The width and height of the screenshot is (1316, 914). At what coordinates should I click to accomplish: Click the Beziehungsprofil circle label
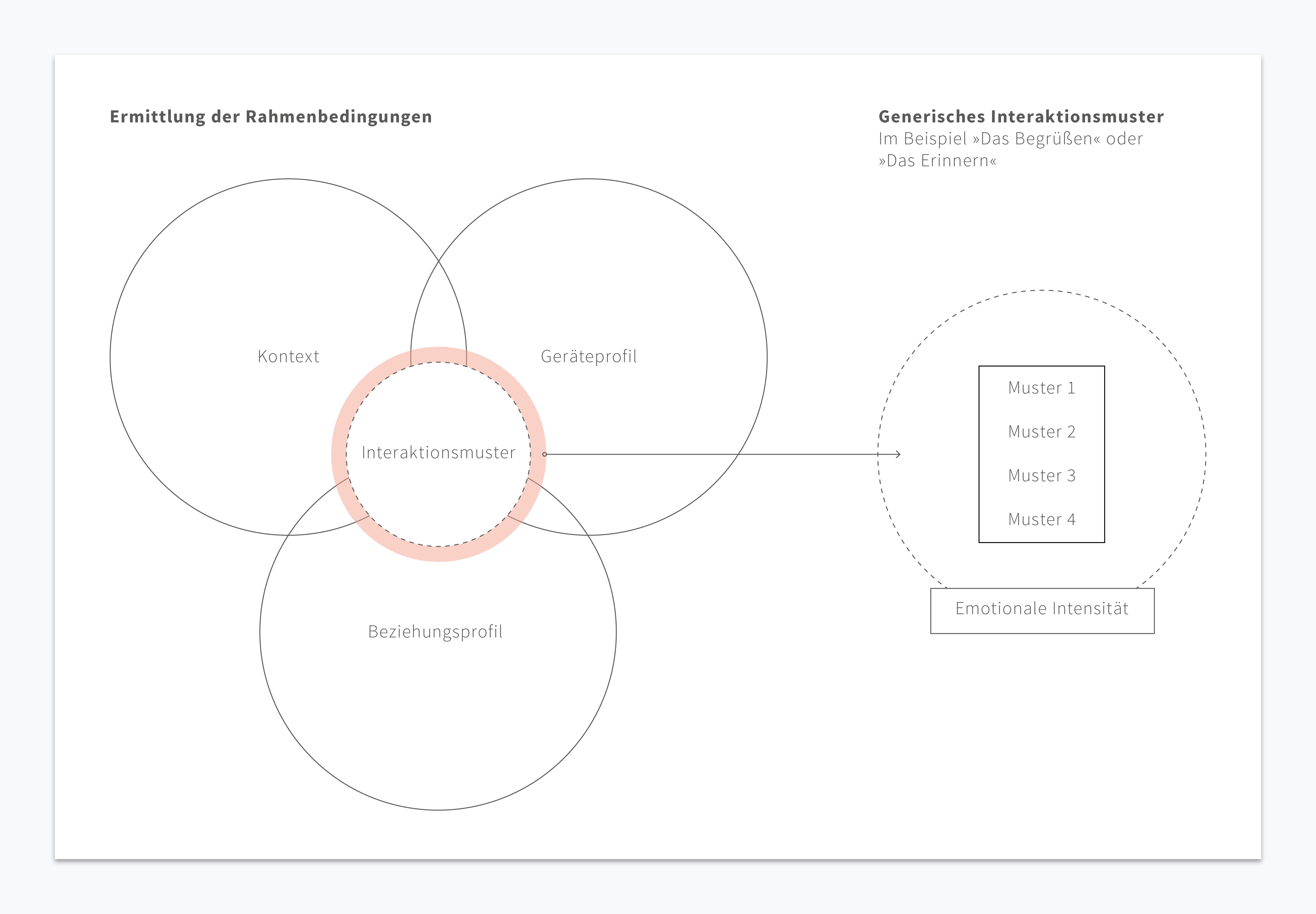click(x=435, y=632)
